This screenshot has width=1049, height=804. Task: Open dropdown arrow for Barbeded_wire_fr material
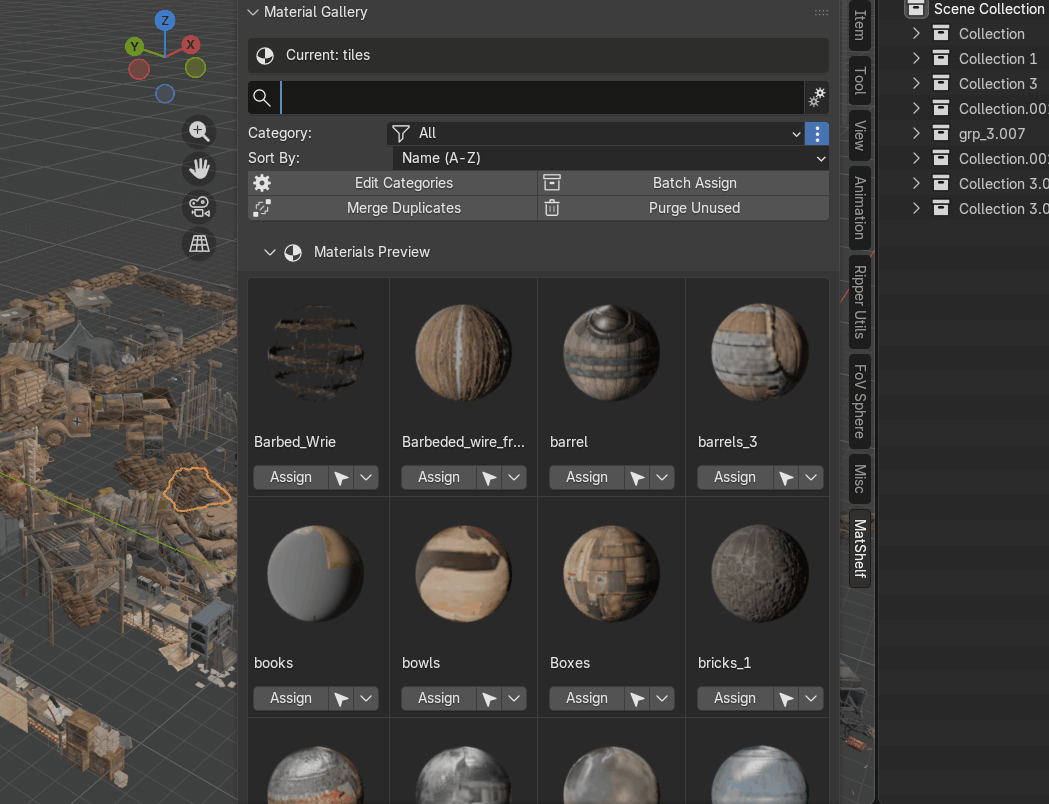[x=514, y=478]
